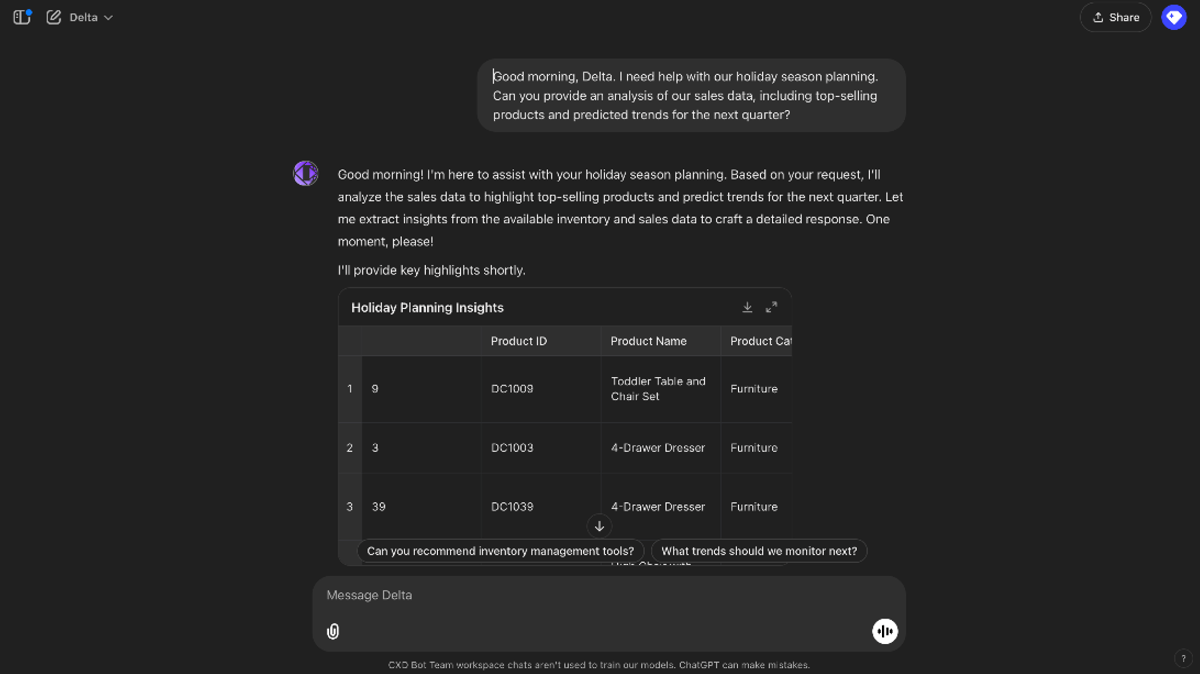Ask 'What trends should we monitor next?'
The image size is (1200, 674).
[759, 551]
